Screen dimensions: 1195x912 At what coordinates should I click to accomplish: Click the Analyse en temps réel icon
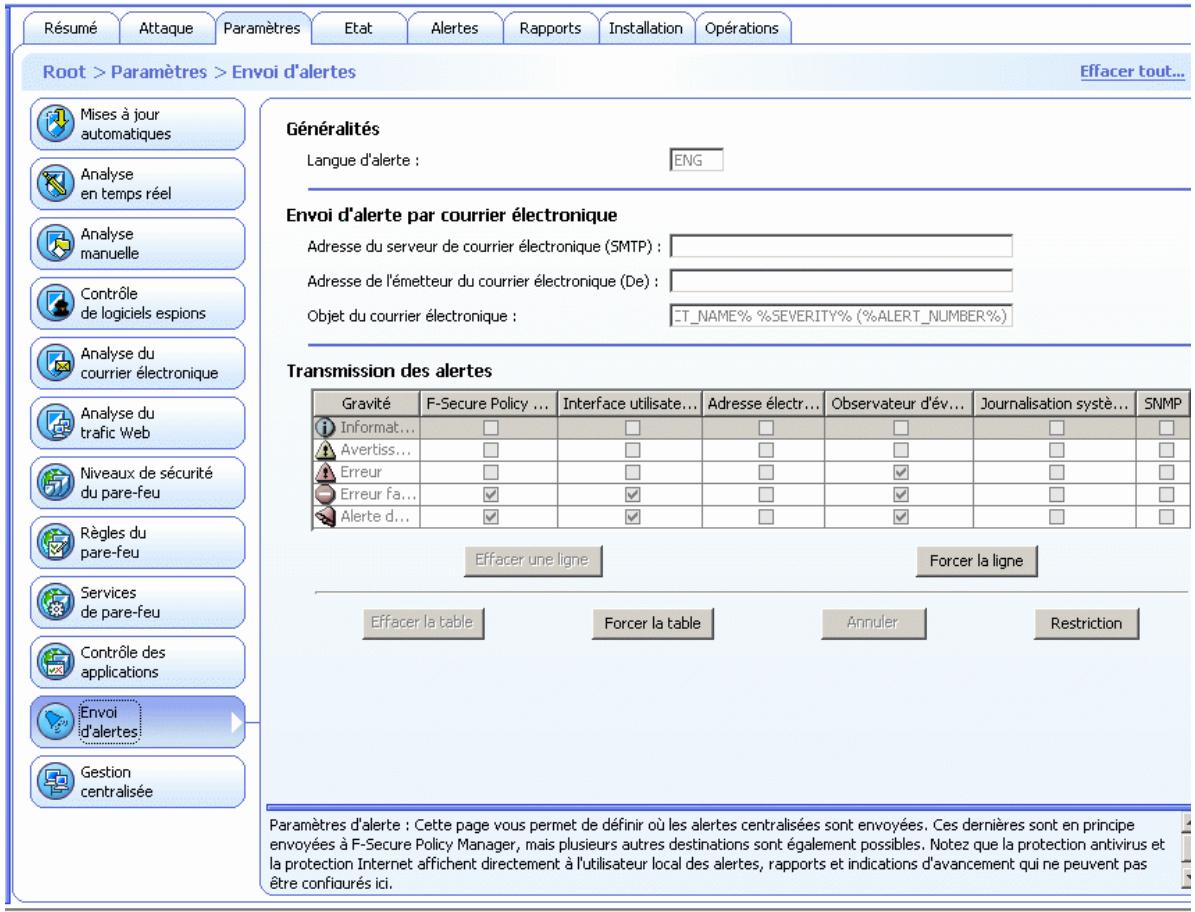coord(56,184)
